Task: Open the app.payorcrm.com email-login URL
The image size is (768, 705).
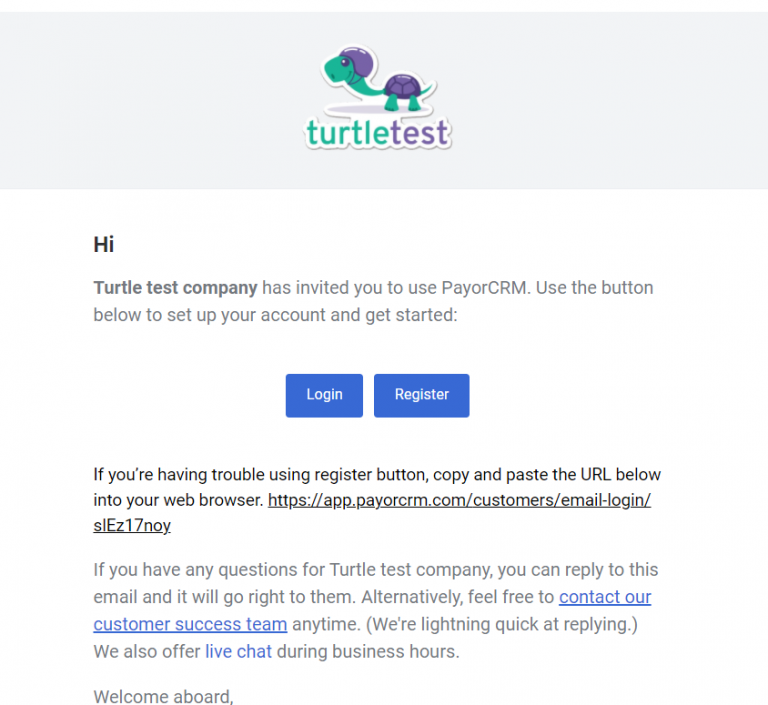Action: (459, 500)
